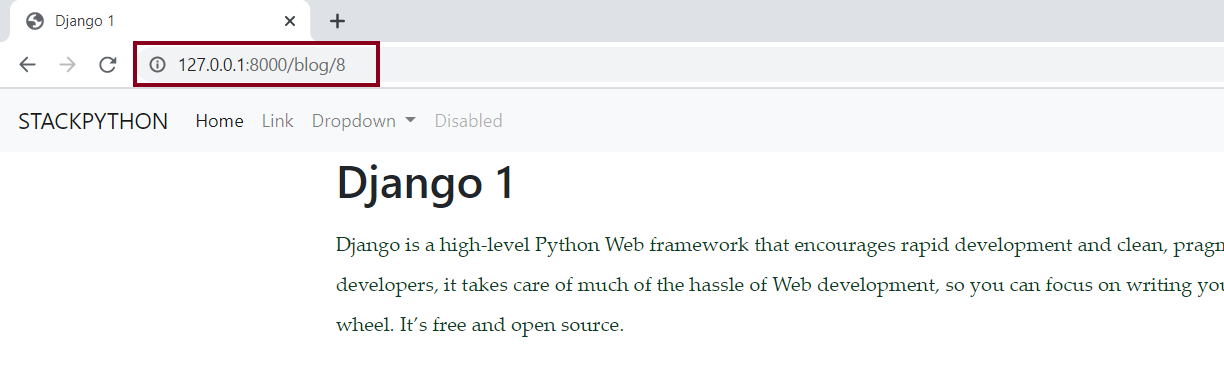Select the Home navbar item
The image size is (1224, 371).
point(219,121)
